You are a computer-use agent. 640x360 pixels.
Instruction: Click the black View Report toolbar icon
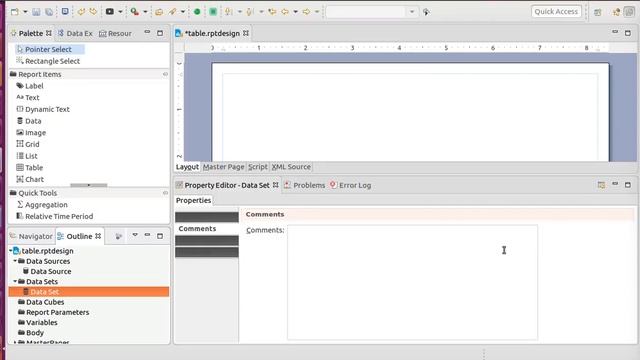110,11
